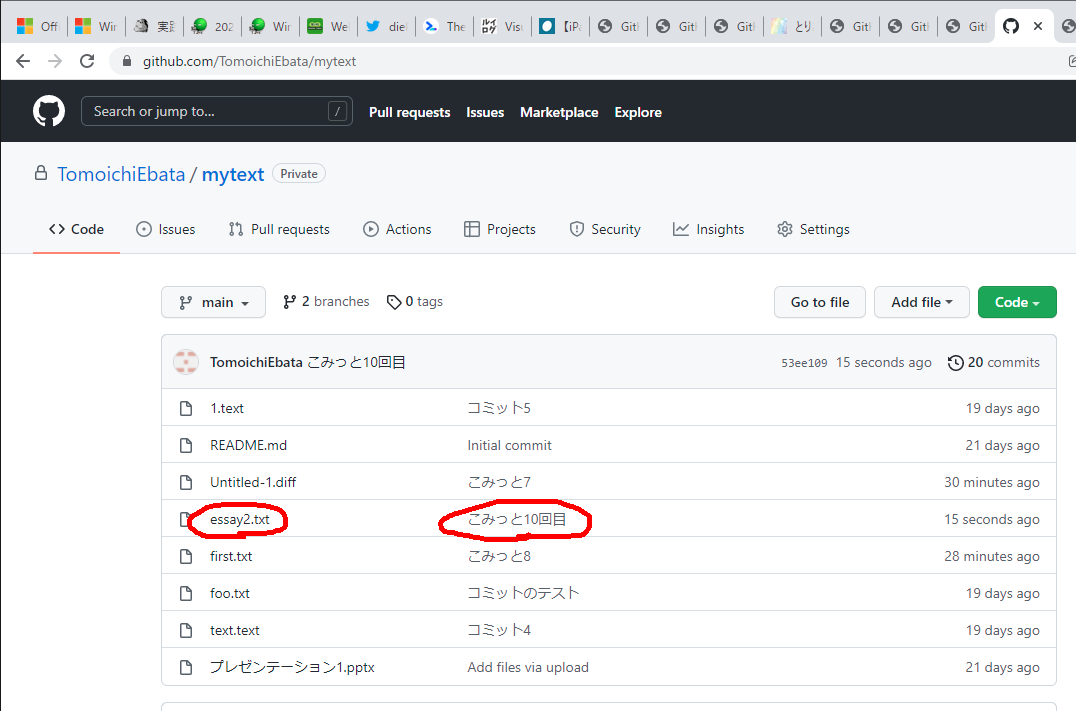Open the green Code dropdown

point(1016,302)
